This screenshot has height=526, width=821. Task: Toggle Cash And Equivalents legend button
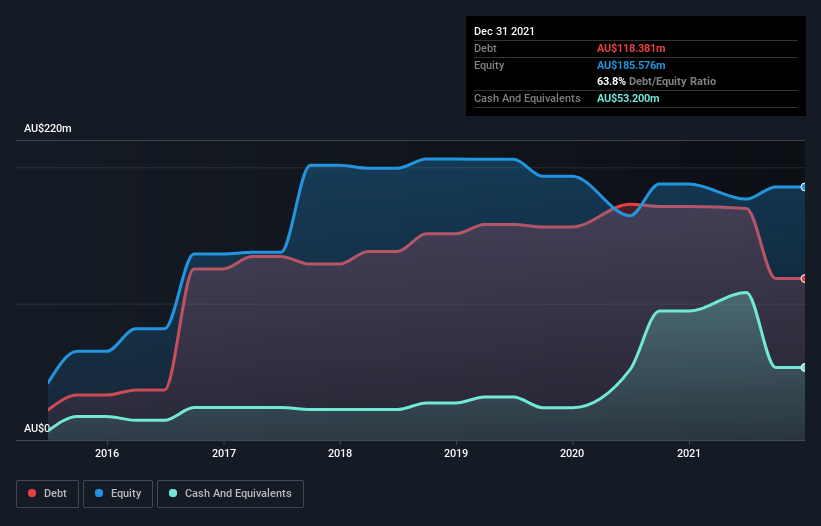(x=230, y=494)
